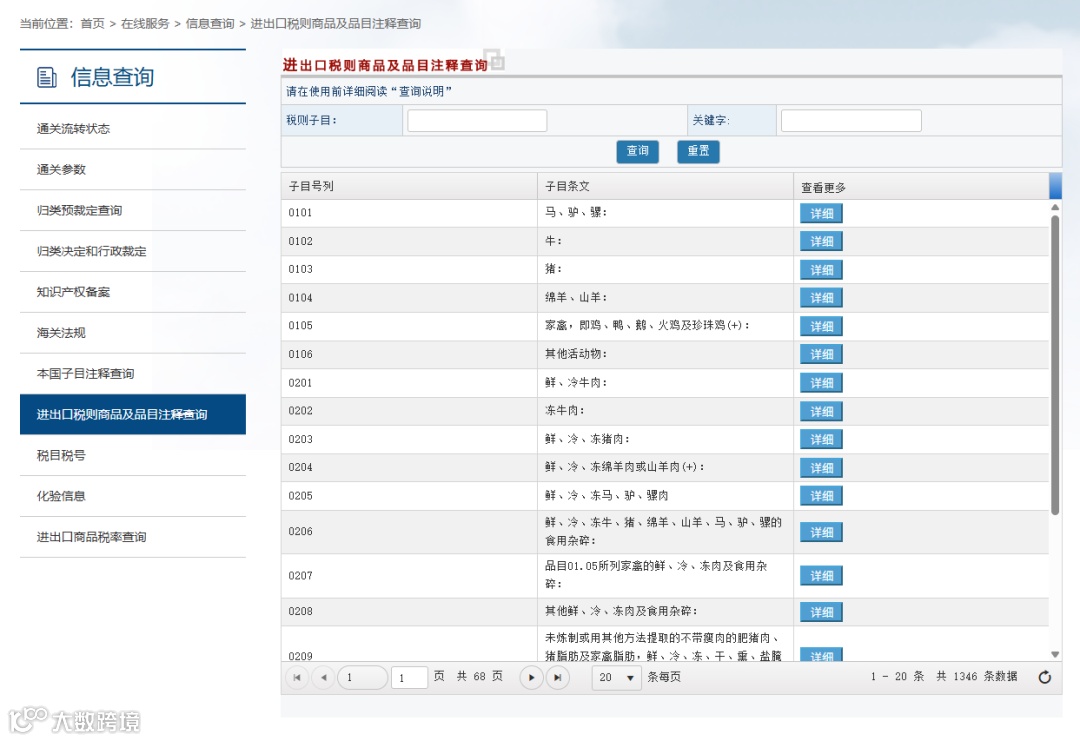The width and height of the screenshot is (1080, 741).
Task: Open 详细 for row 0101
Action: [821, 213]
